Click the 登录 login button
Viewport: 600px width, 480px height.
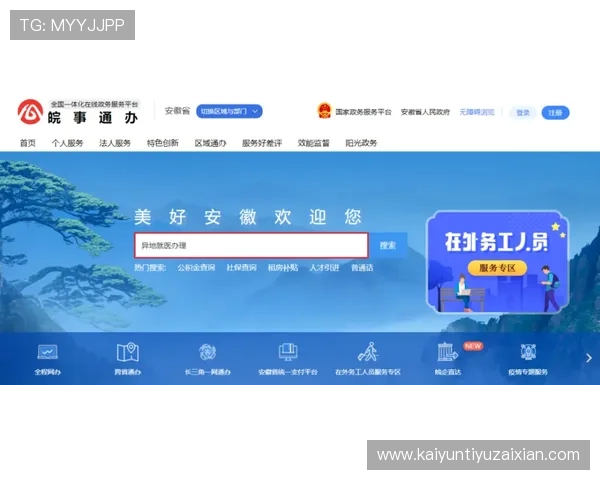pyautogui.click(x=523, y=113)
